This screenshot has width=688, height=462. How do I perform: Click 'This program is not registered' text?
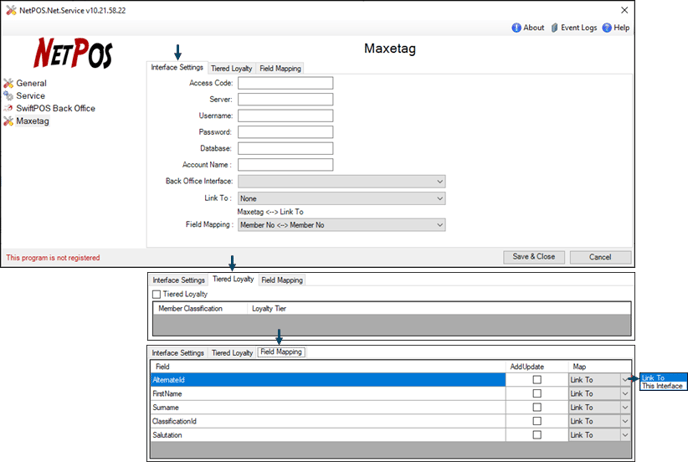point(53,258)
